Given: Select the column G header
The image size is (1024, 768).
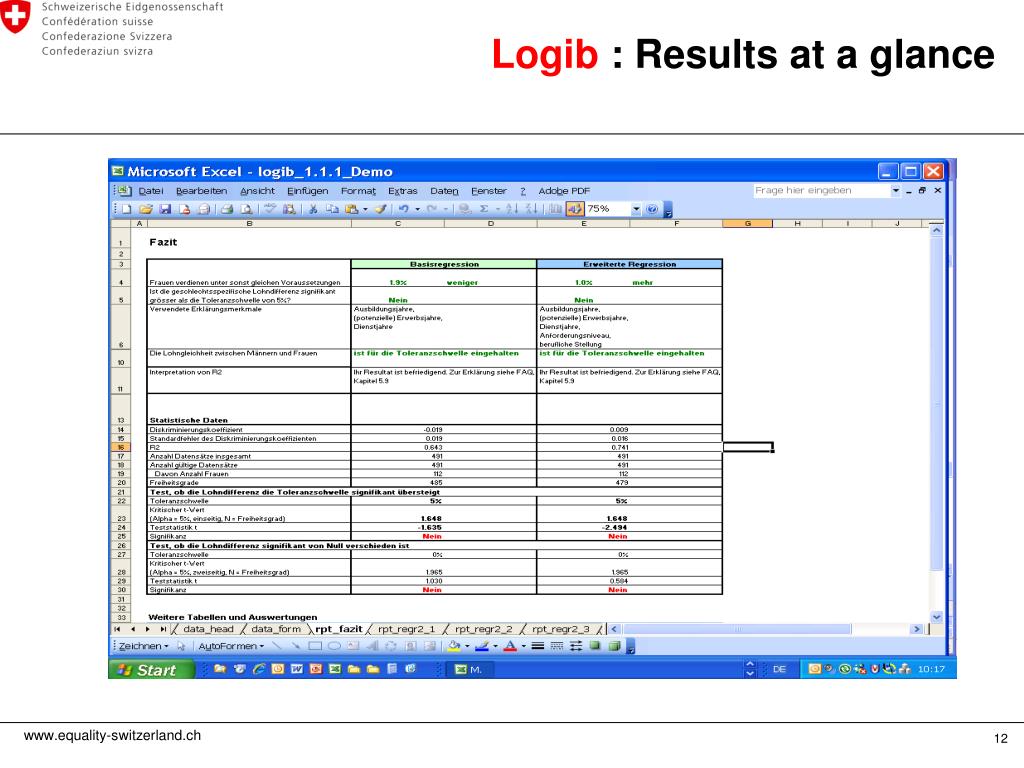Looking at the screenshot, I should [747, 223].
